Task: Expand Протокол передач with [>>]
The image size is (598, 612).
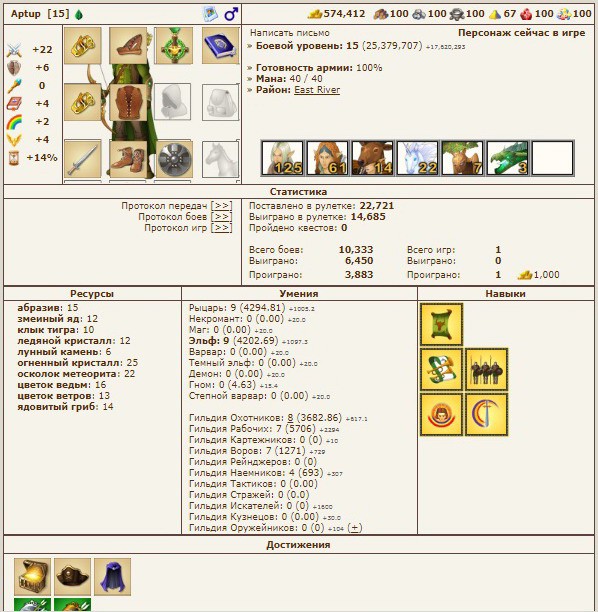Action: click(221, 205)
